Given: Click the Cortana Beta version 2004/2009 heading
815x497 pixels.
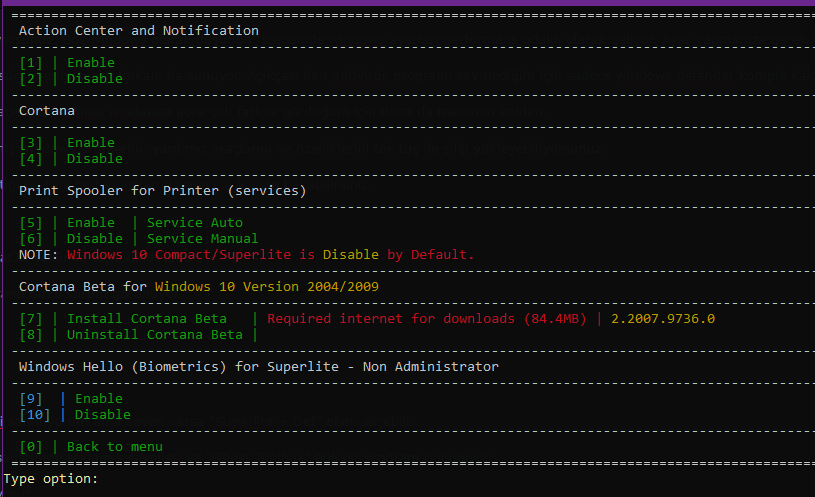Looking at the screenshot, I should (199, 286).
